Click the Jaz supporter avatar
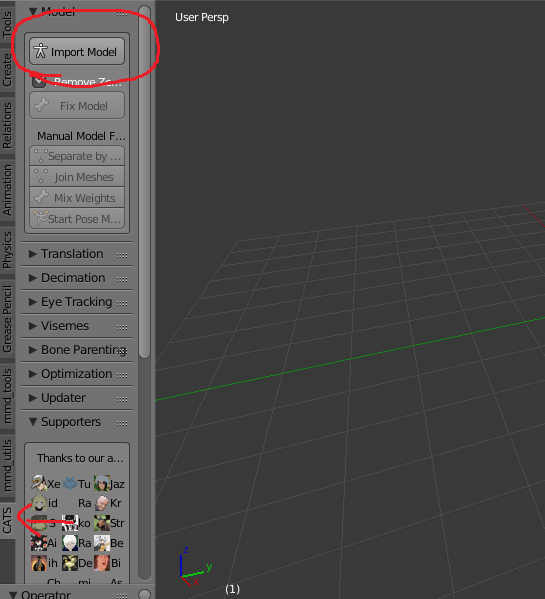Viewport: 545px width, 599px height. (102, 483)
